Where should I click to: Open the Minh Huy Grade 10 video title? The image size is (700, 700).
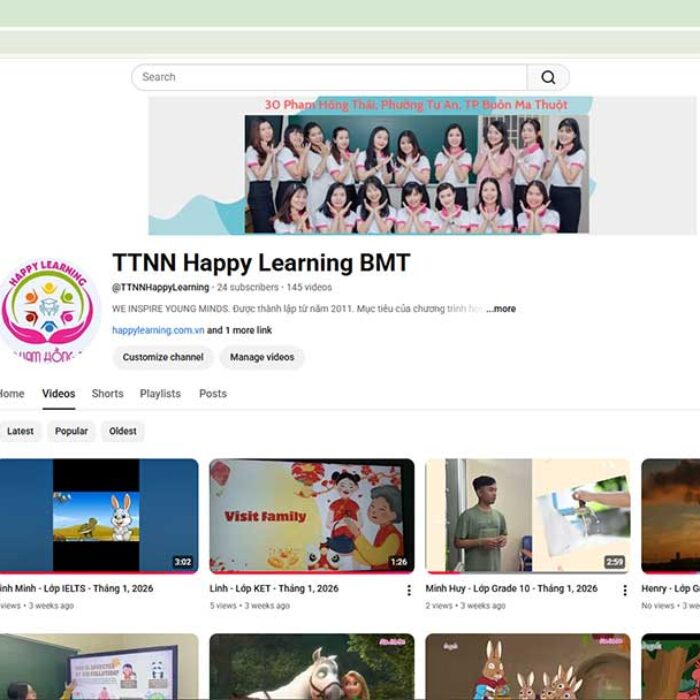pos(511,589)
